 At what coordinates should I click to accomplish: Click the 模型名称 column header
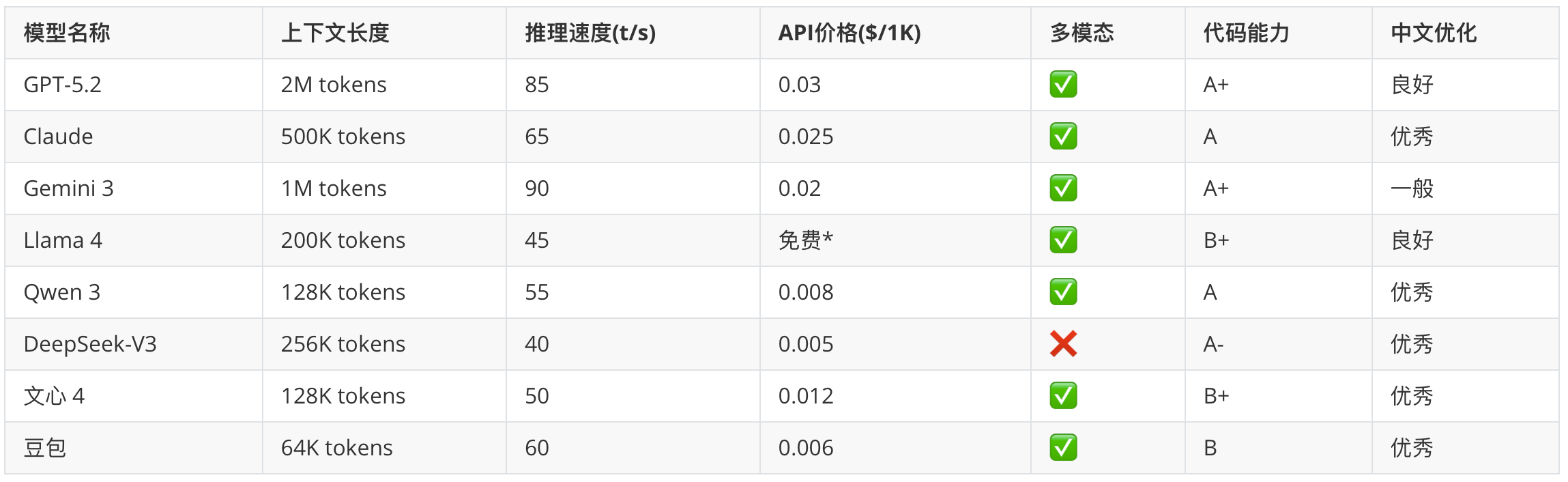tap(67, 33)
